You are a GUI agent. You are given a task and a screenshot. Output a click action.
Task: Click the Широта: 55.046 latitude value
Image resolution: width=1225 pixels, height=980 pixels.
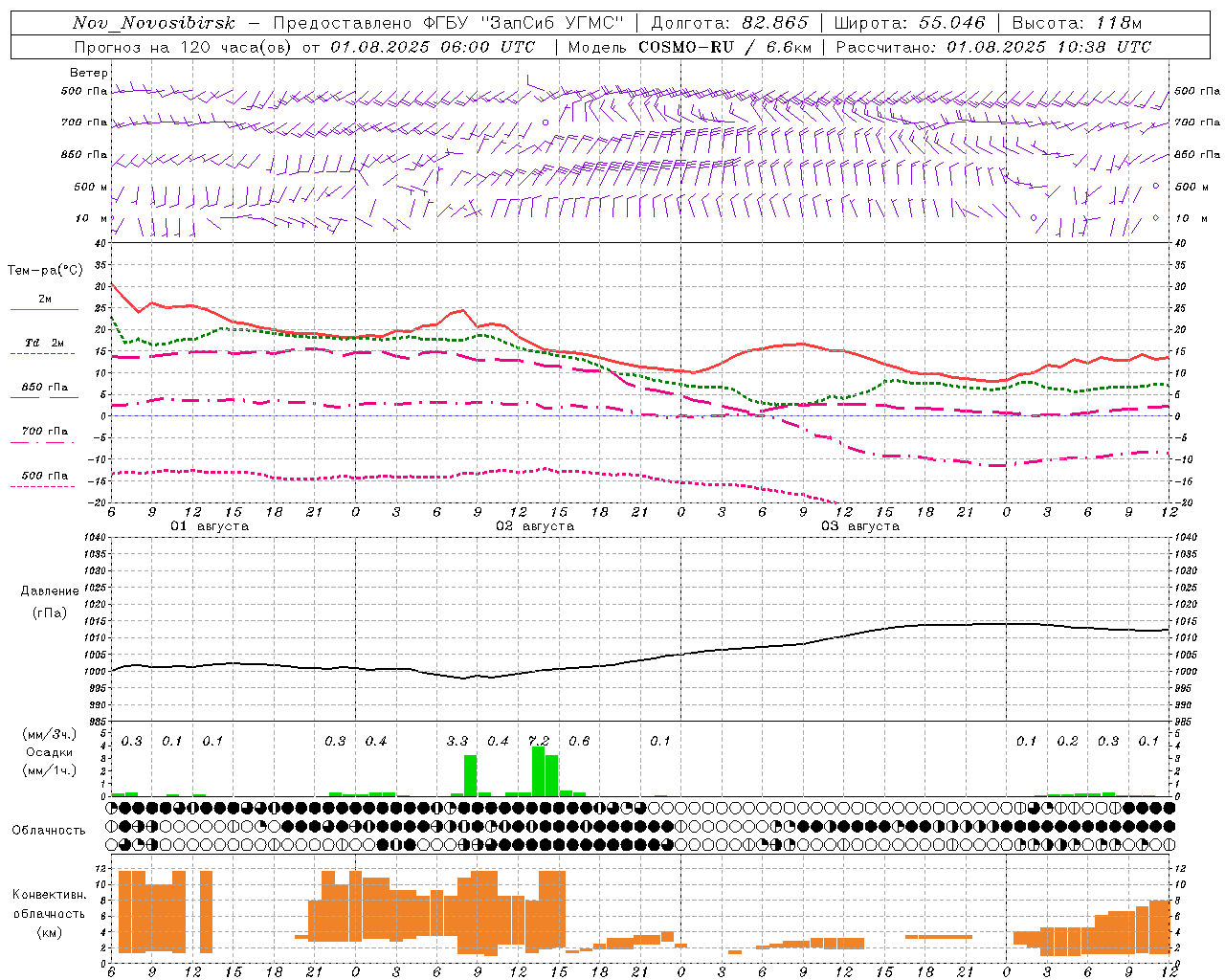[909, 23]
